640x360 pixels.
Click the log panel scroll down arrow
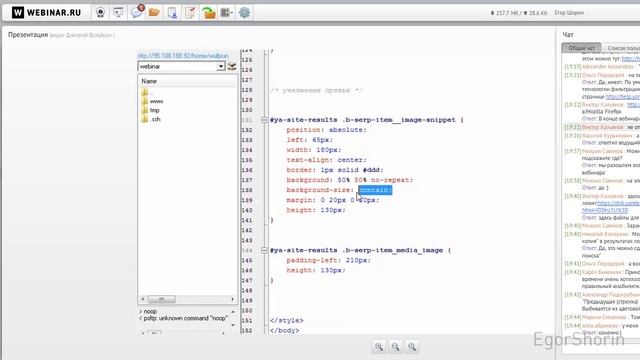click(x=233, y=325)
